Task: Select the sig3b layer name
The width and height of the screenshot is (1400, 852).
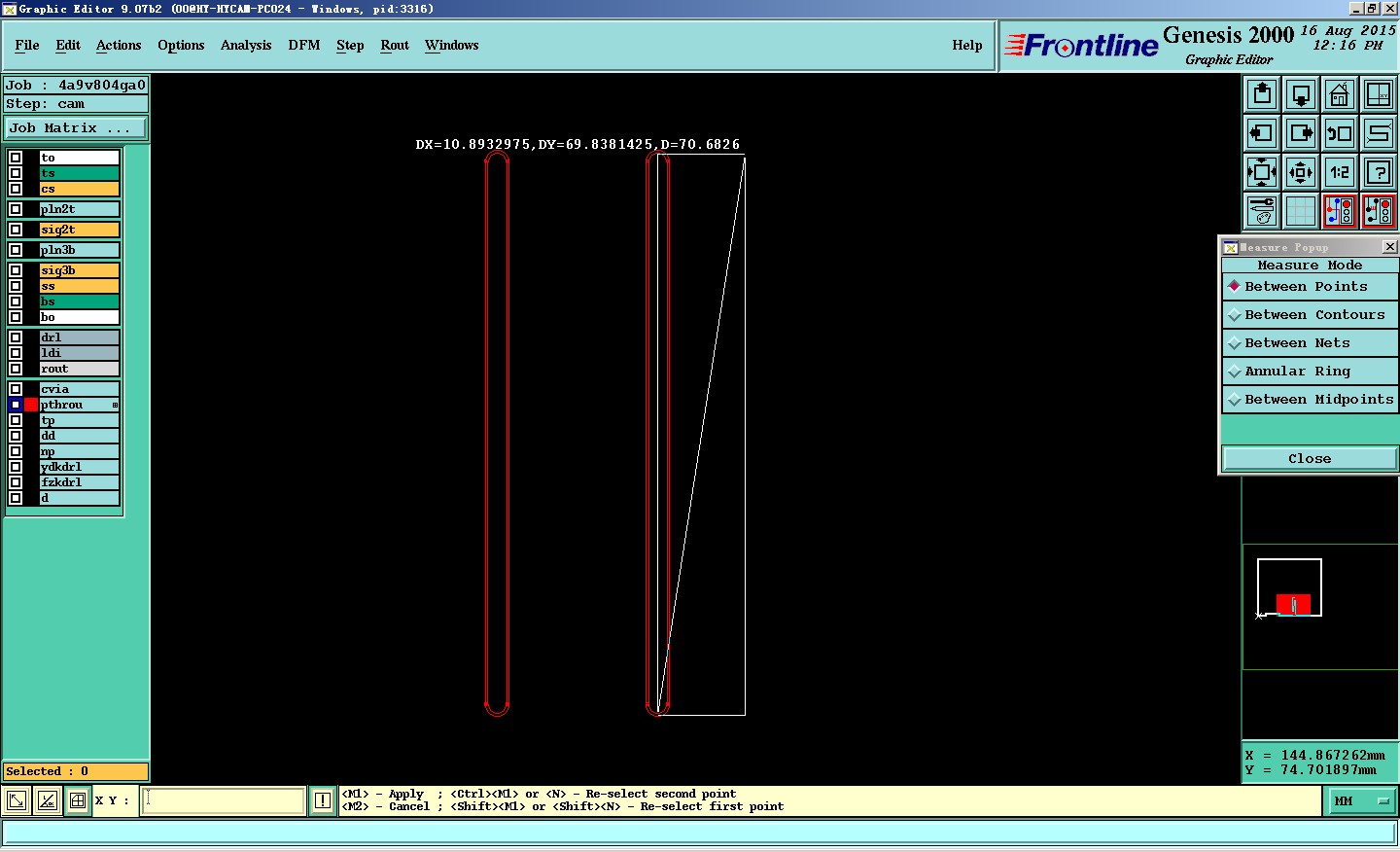Action: [80, 270]
